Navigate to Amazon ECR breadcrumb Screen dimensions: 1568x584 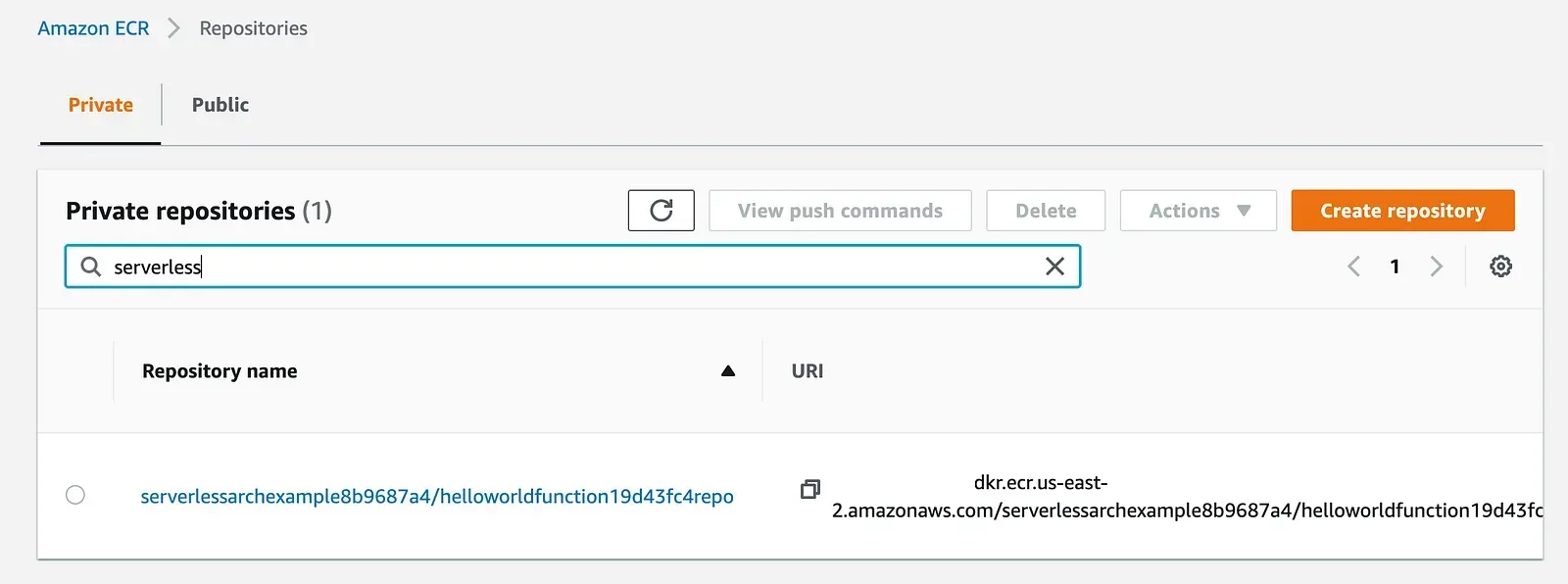click(93, 28)
